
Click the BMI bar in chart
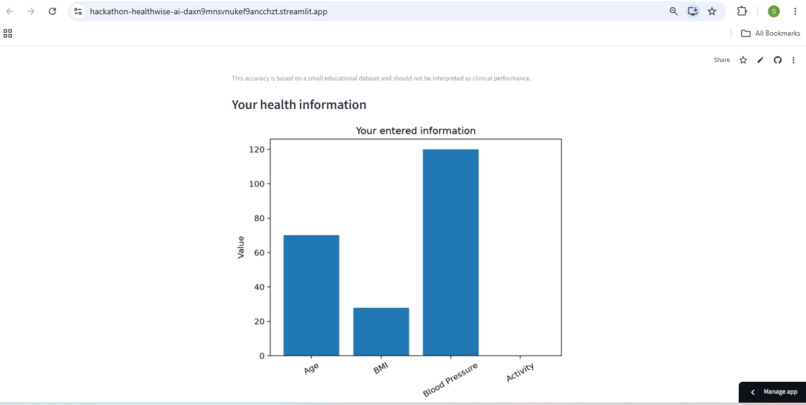click(x=381, y=332)
